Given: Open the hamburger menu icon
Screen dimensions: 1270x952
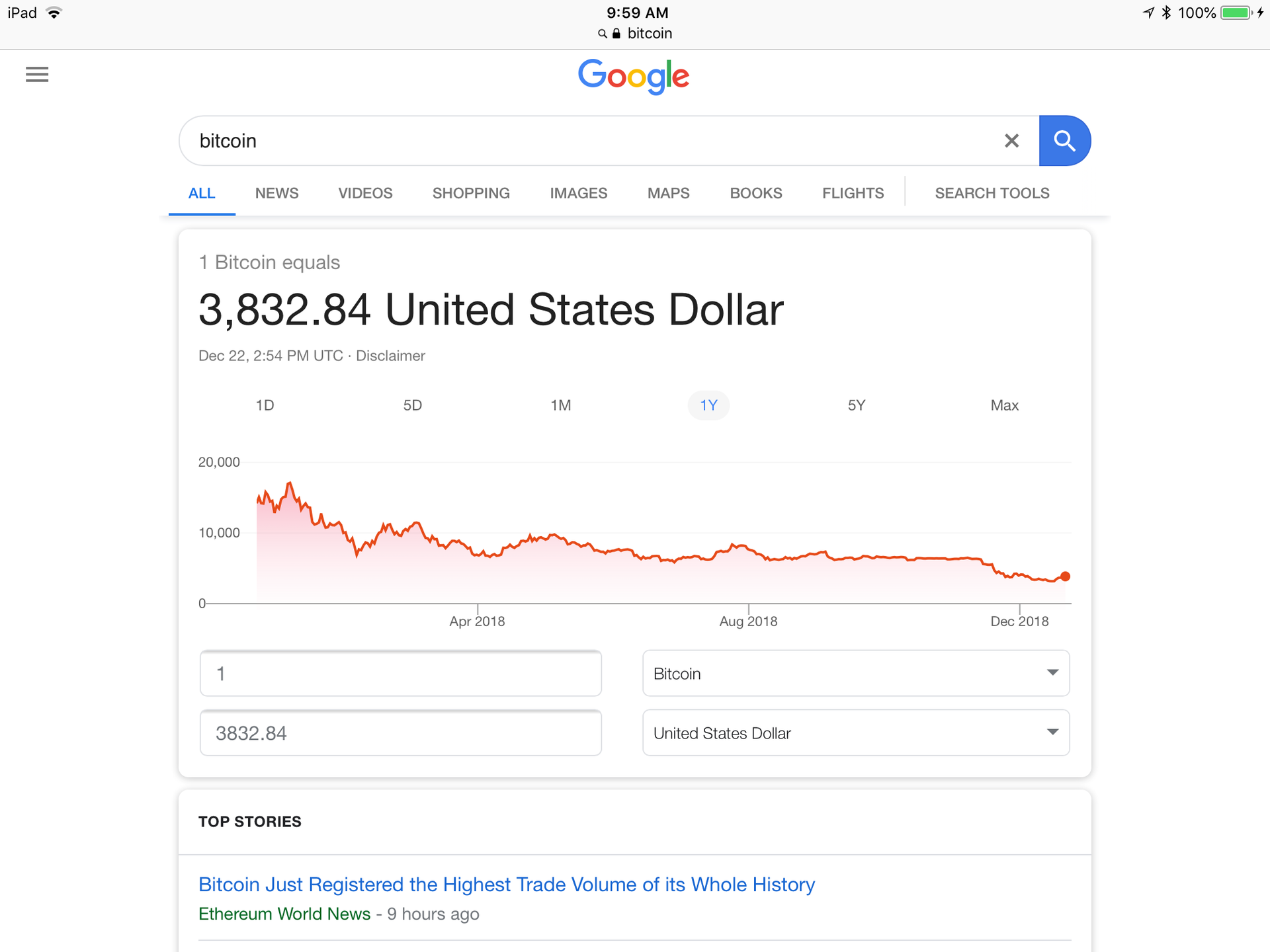Looking at the screenshot, I should point(37,75).
